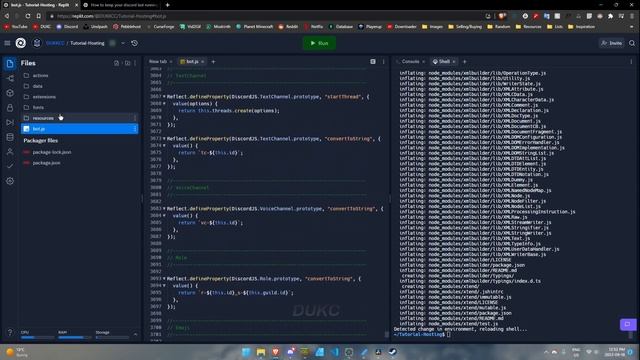Expand the extensions folder
This screenshot has height=360, width=640.
pos(80,97)
